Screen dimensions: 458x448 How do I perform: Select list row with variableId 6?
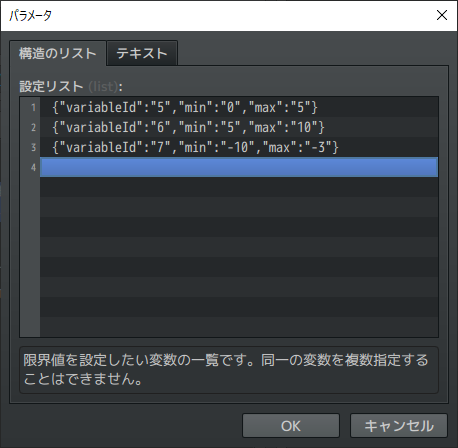(x=239, y=127)
